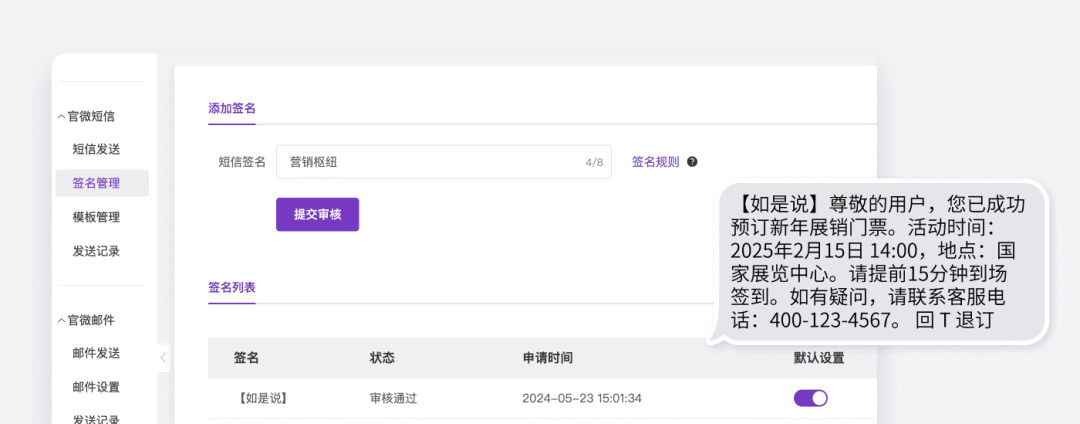Open 邮件设置 in the sidebar

[x=96, y=387]
